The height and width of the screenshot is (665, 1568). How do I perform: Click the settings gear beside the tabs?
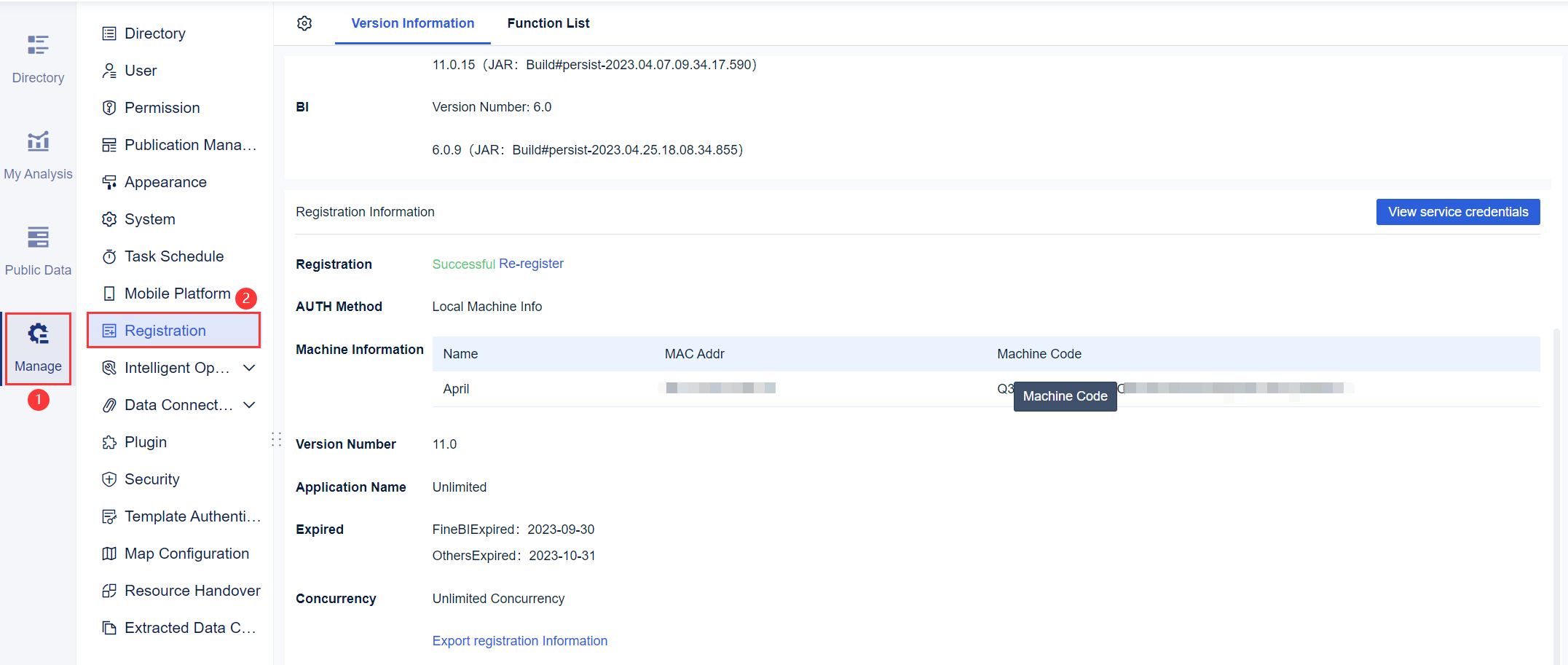coord(304,23)
